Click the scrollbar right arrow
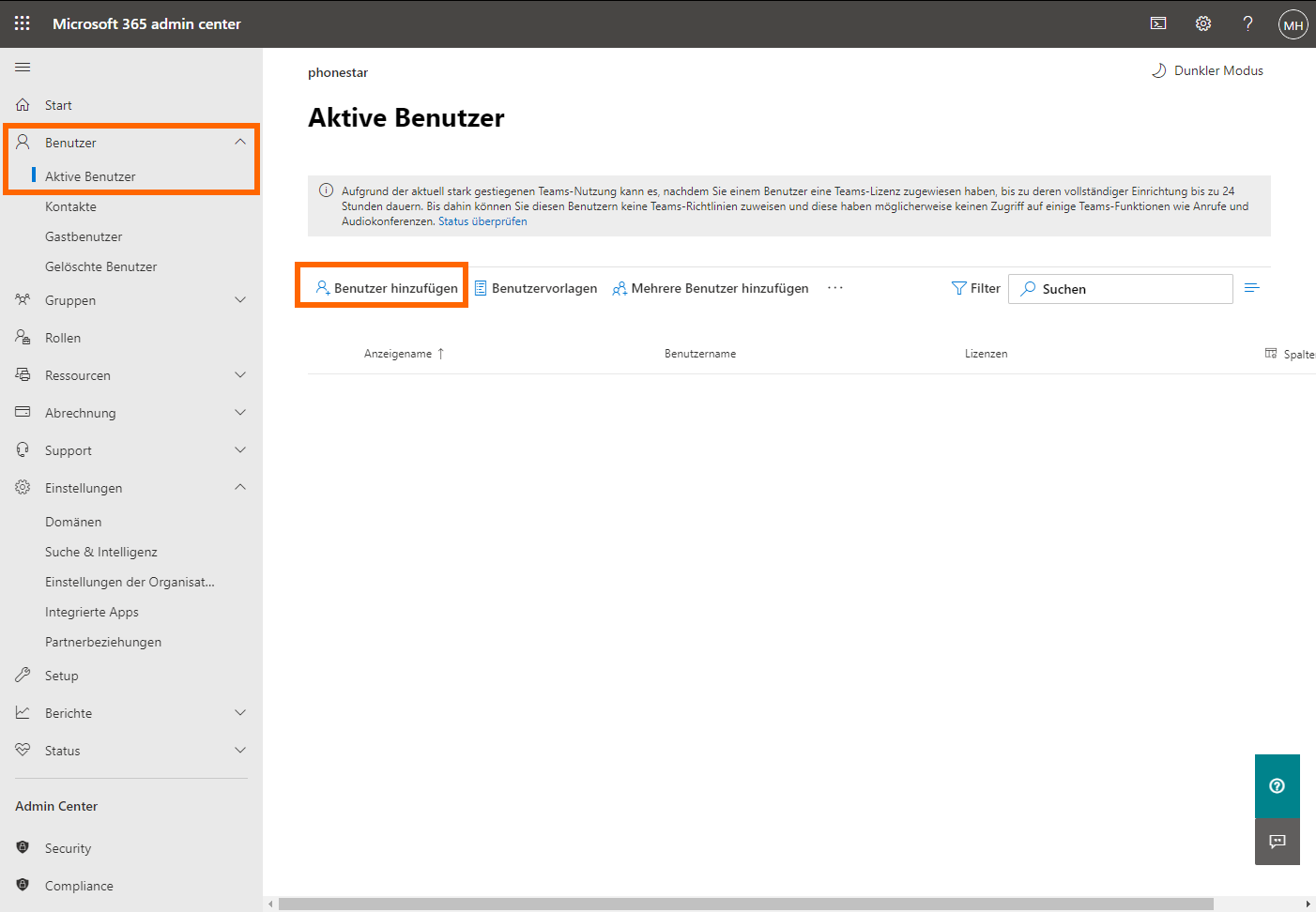Image resolution: width=1316 pixels, height=912 pixels. click(x=1308, y=904)
